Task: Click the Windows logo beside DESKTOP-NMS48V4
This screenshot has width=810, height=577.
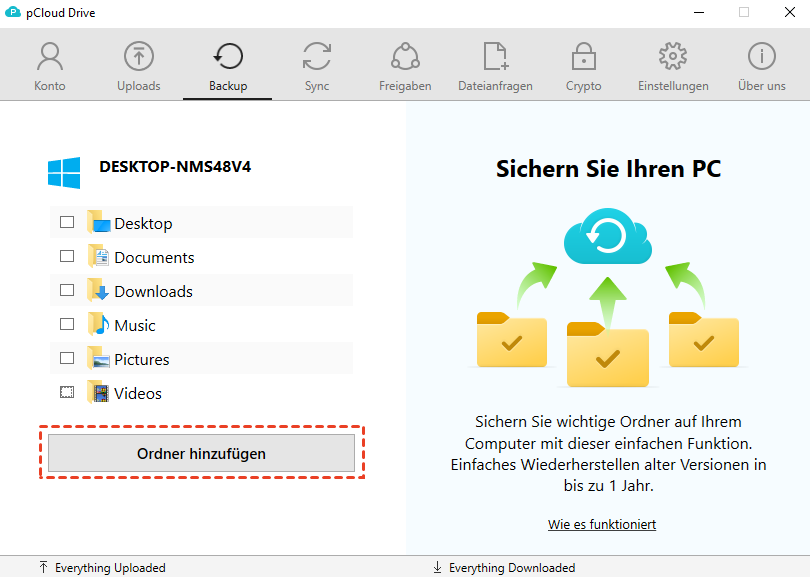Action: tap(64, 173)
